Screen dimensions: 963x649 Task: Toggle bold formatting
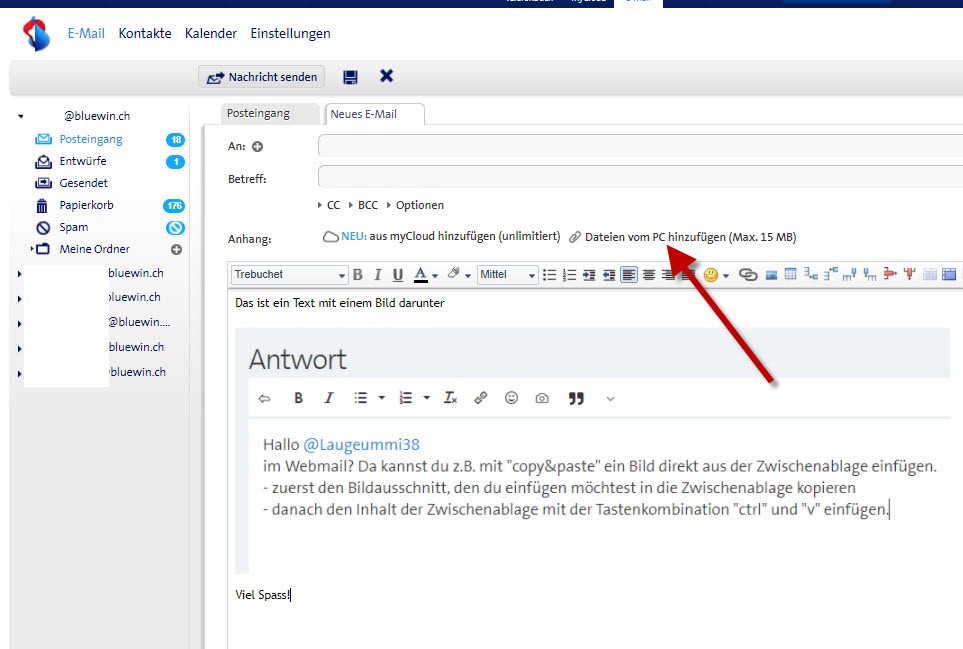[358, 275]
